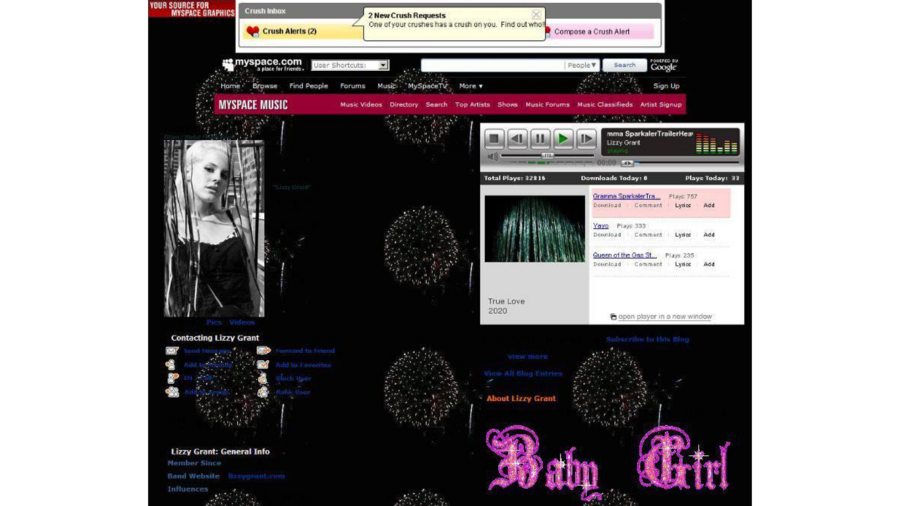
Task: Click the Add to Favorites icon
Action: (263, 364)
